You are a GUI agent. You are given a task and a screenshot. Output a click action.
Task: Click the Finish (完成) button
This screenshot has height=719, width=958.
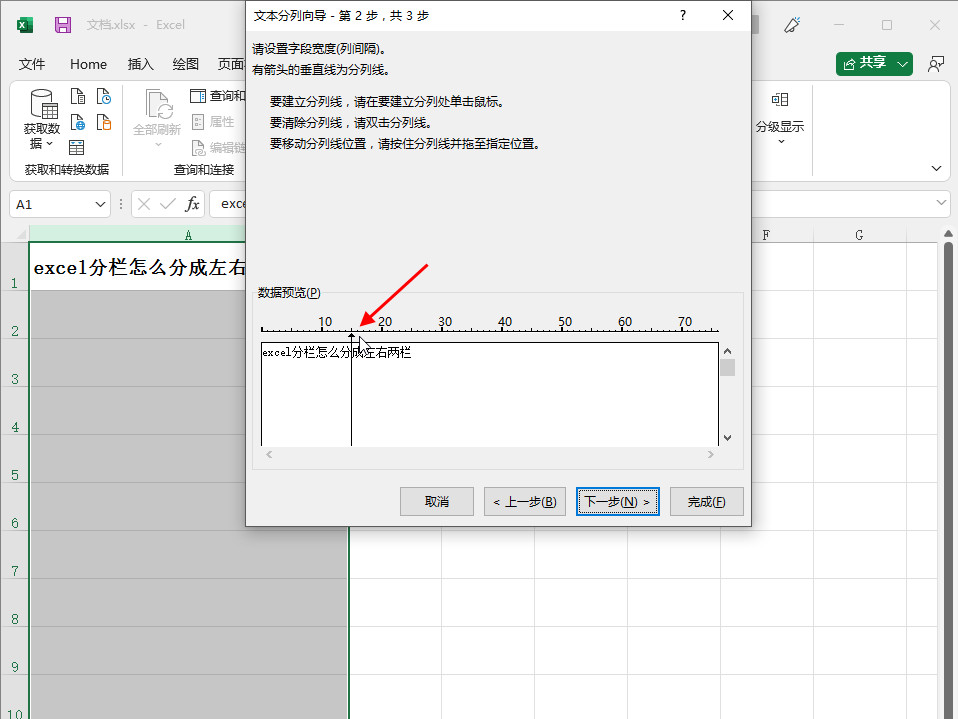coord(706,502)
